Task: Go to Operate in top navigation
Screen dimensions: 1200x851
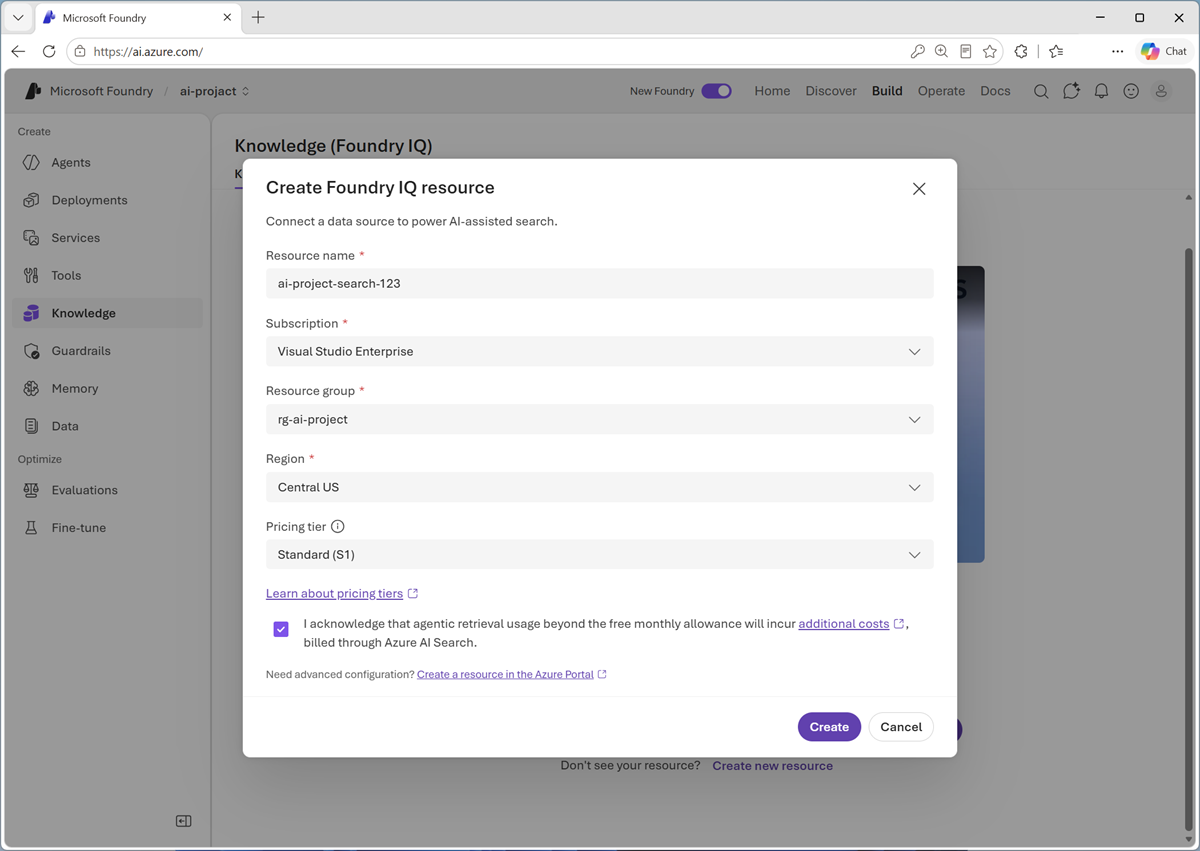Action: (941, 91)
